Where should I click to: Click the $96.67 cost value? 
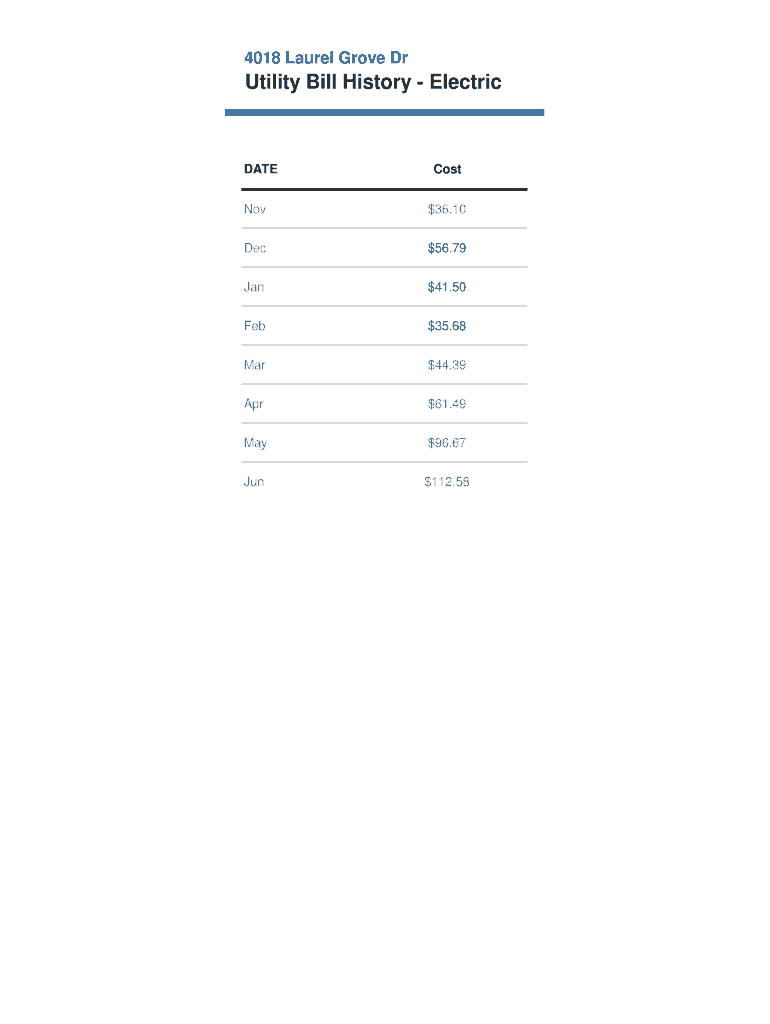click(447, 443)
